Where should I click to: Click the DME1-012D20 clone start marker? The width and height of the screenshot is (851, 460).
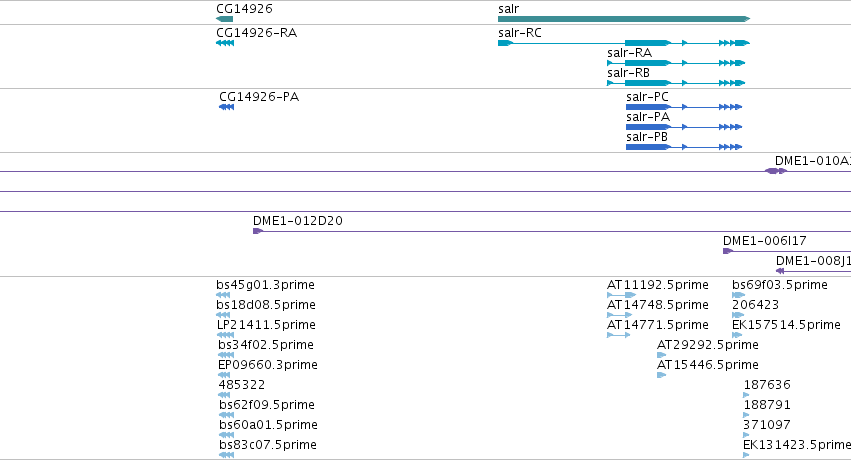[x=258, y=231]
